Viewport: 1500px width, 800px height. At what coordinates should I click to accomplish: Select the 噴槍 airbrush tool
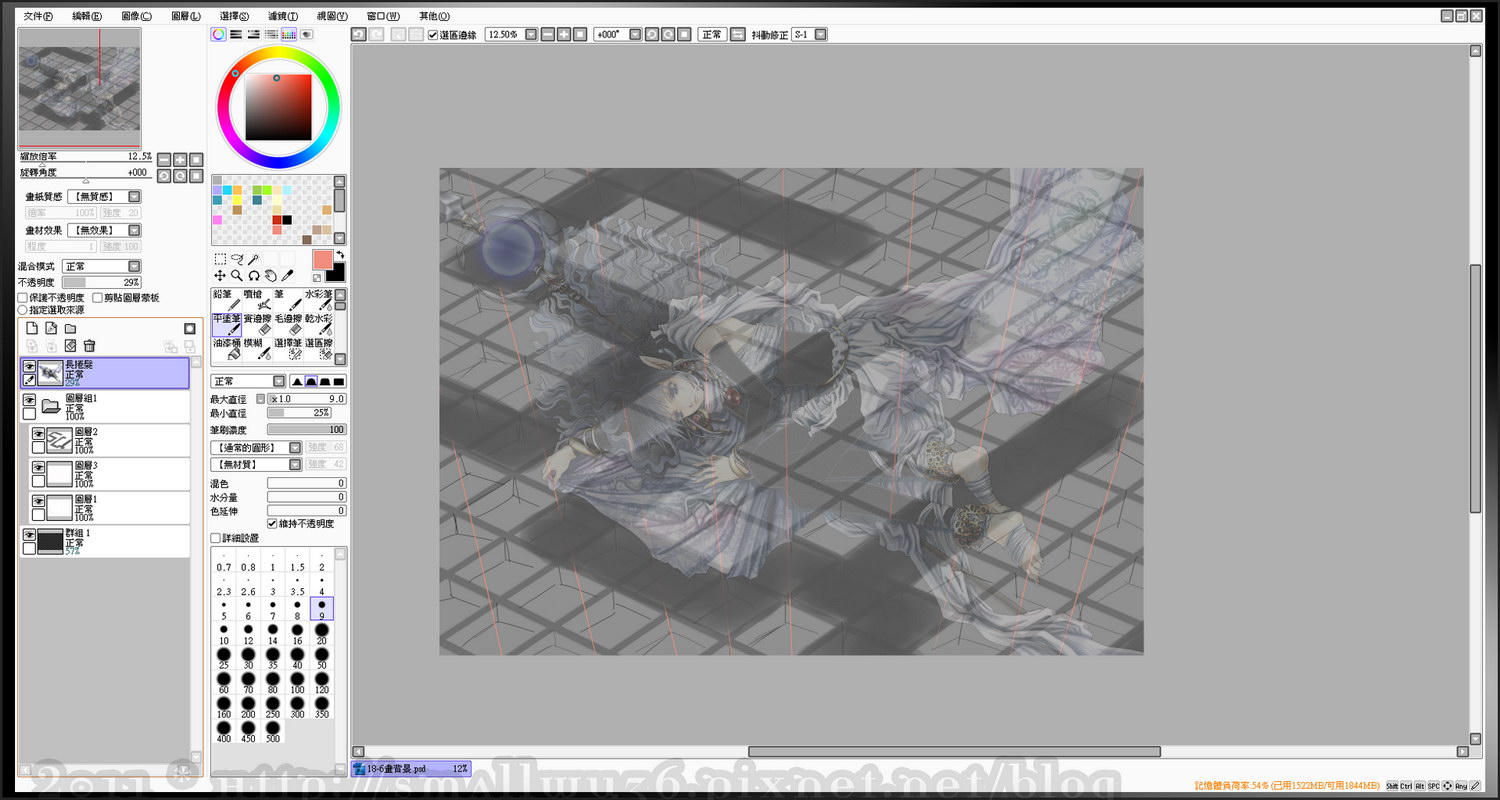point(256,300)
